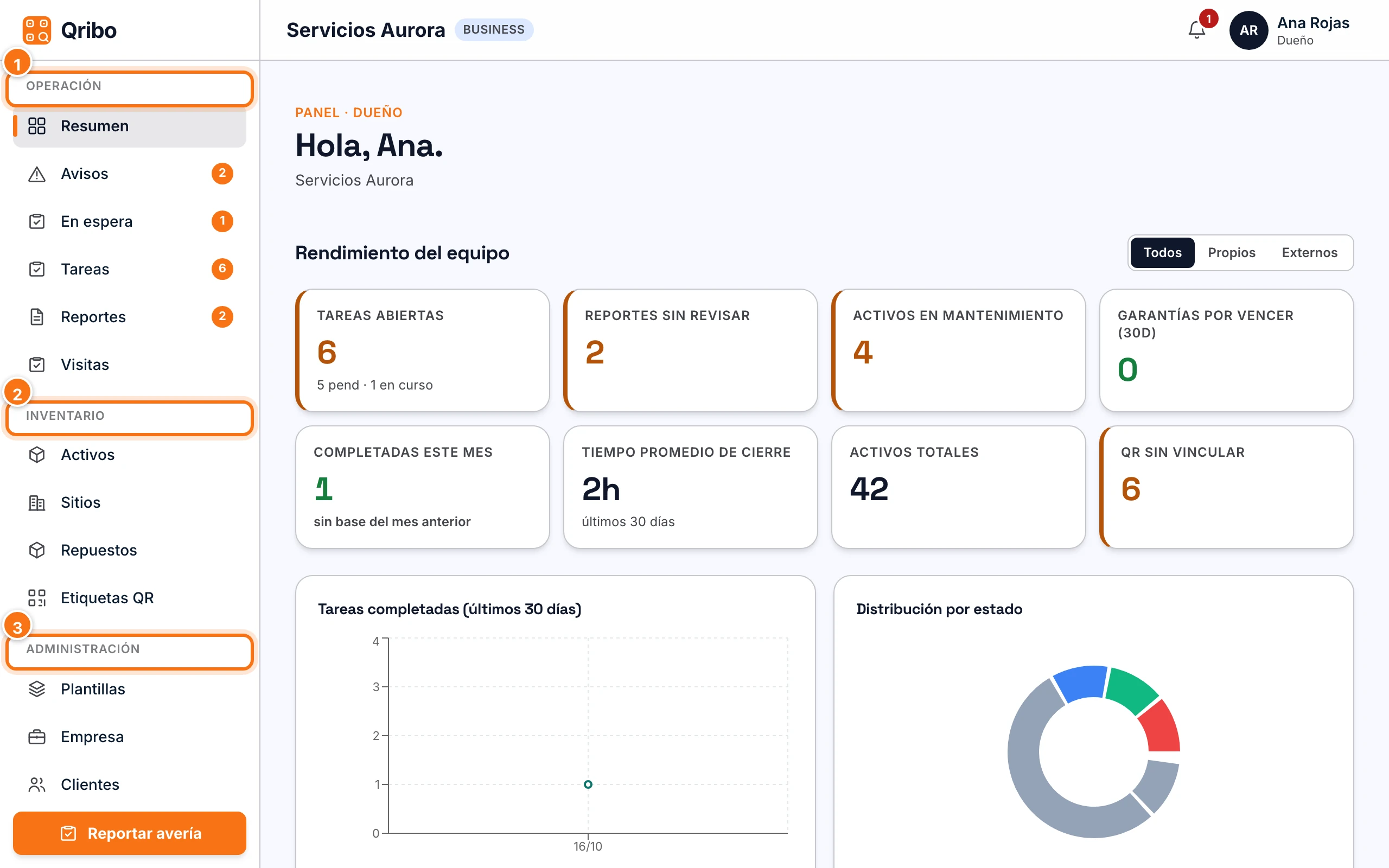Go to the Tareas section label
This screenshot has height=868, width=1389.
(85, 269)
